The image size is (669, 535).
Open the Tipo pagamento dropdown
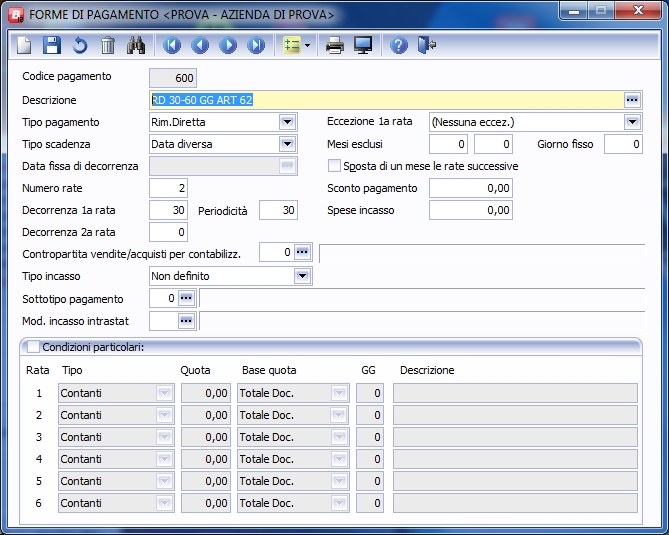[288, 122]
